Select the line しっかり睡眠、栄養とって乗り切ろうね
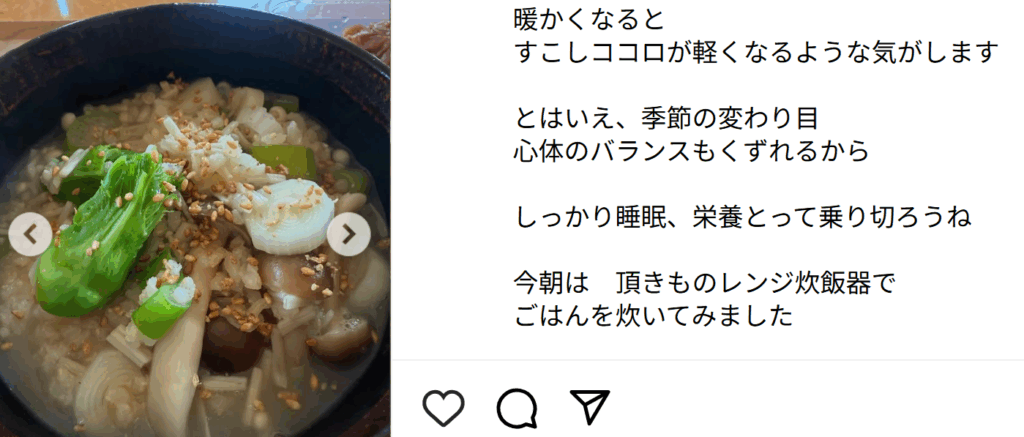This screenshot has height=437, width=1024. [x=743, y=218]
